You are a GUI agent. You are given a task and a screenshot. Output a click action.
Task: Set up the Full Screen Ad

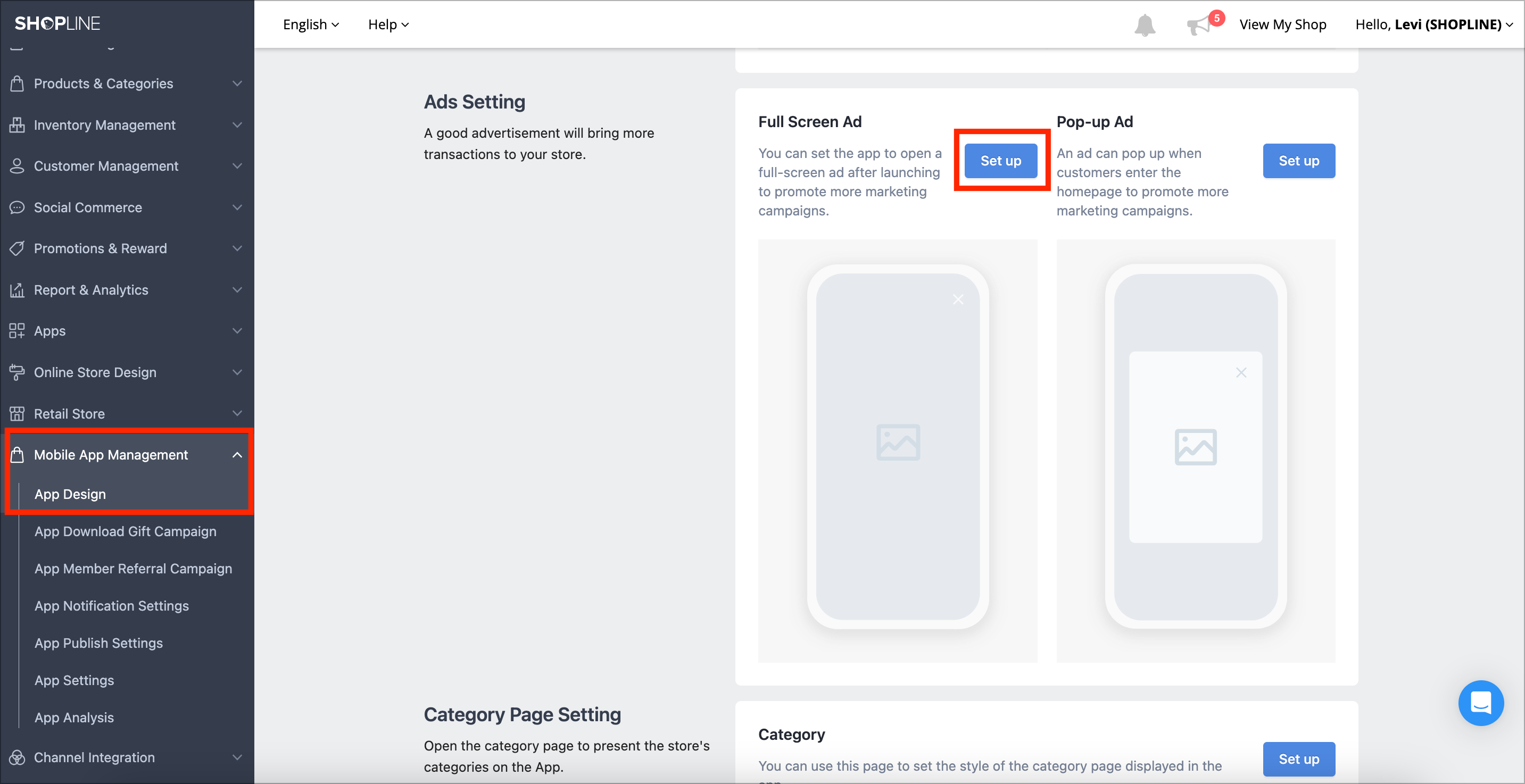[1000, 160]
